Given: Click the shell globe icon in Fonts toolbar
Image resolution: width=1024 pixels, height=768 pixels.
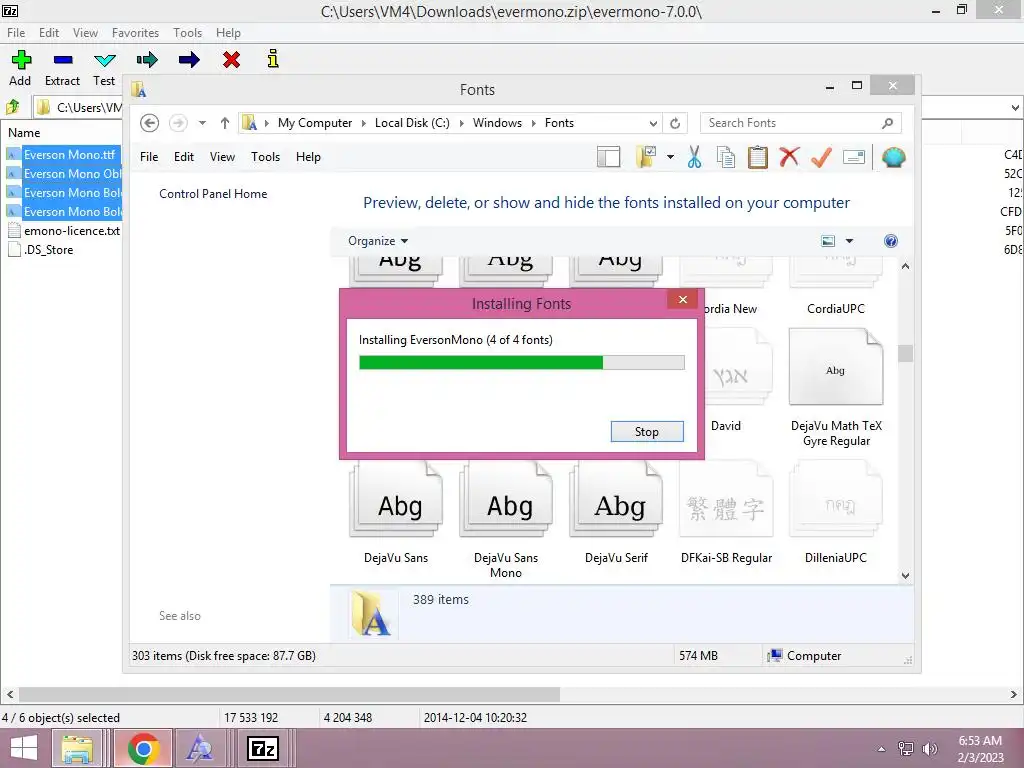Looking at the screenshot, I should point(893,157).
